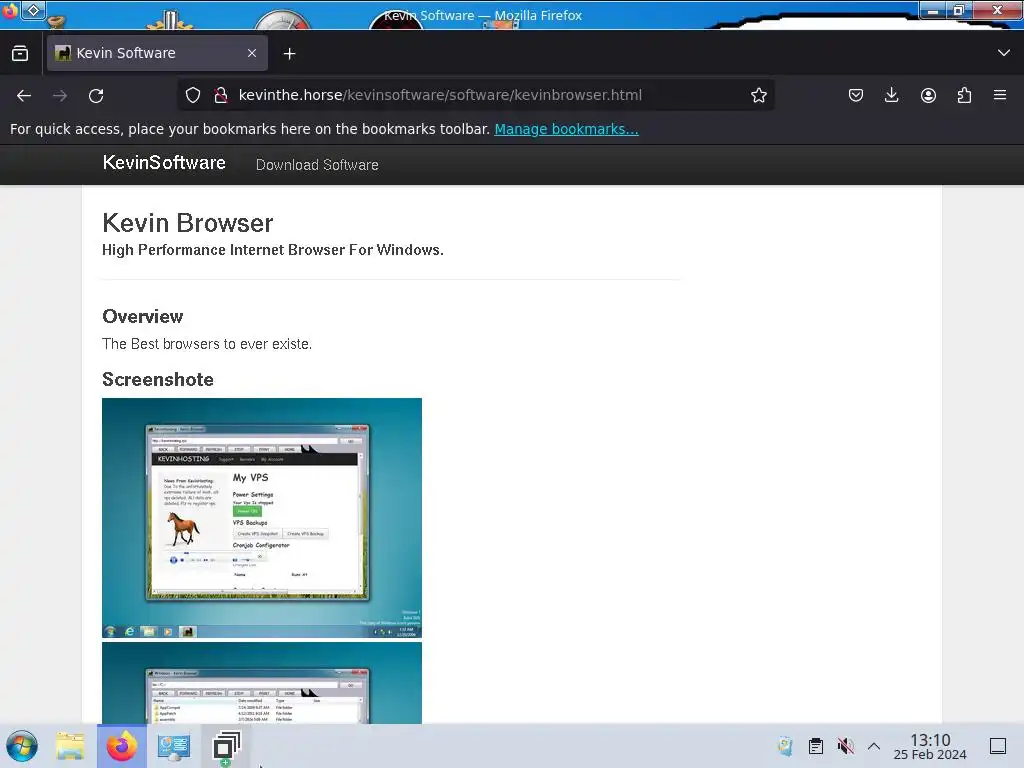Go back to previous page

coord(24,96)
